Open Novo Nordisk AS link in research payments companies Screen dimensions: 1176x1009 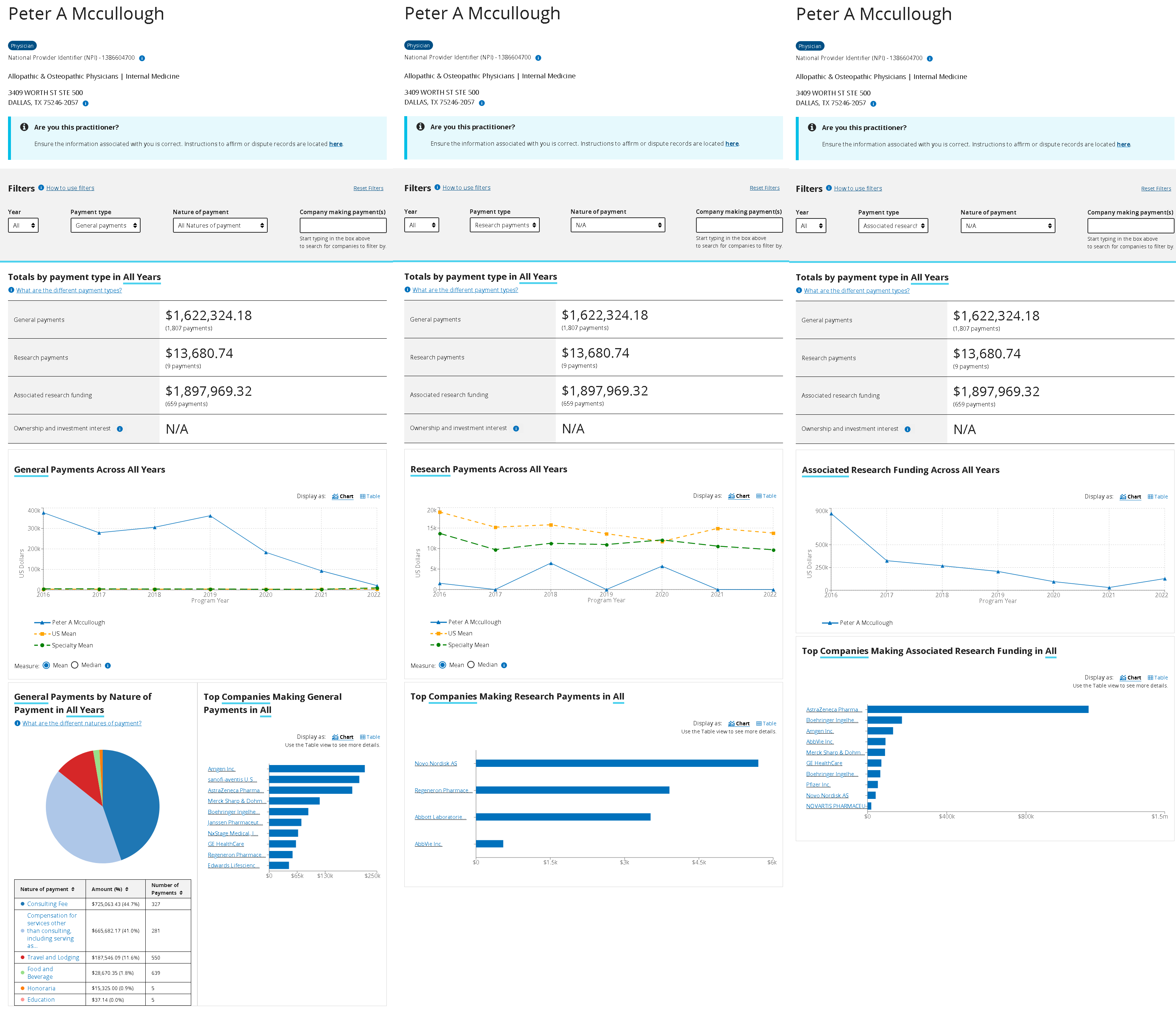(436, 763)
